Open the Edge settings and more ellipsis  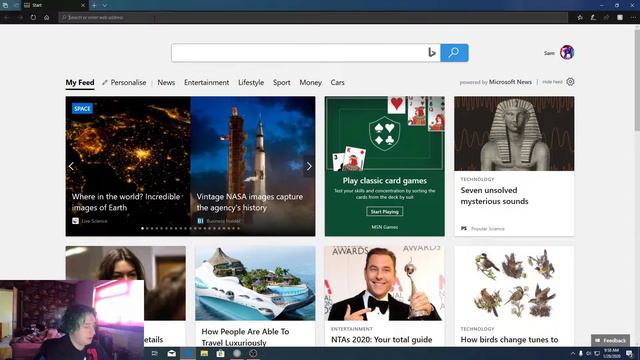click(x=633, y=18)
